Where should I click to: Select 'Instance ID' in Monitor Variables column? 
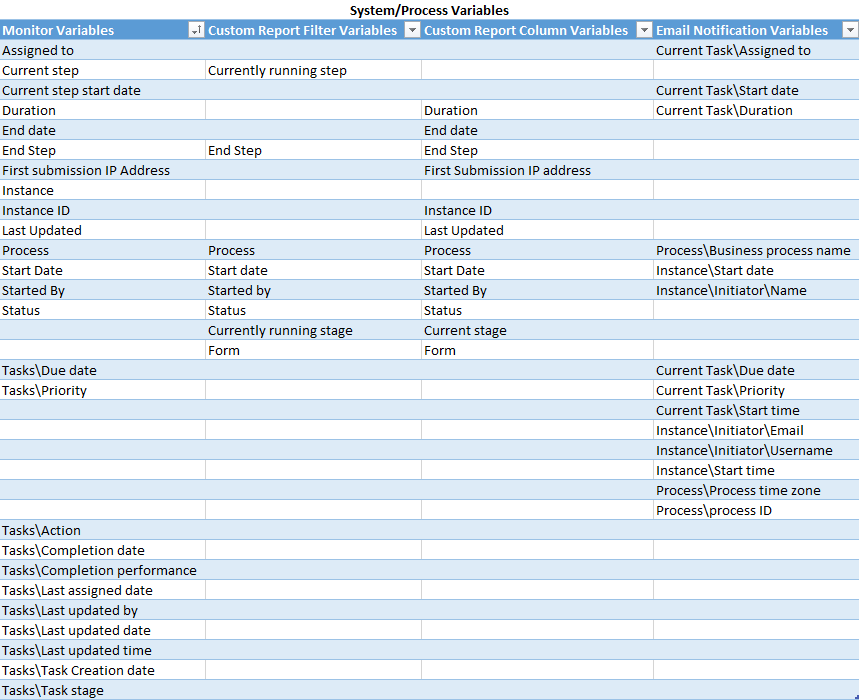click(x=102, y=210)
